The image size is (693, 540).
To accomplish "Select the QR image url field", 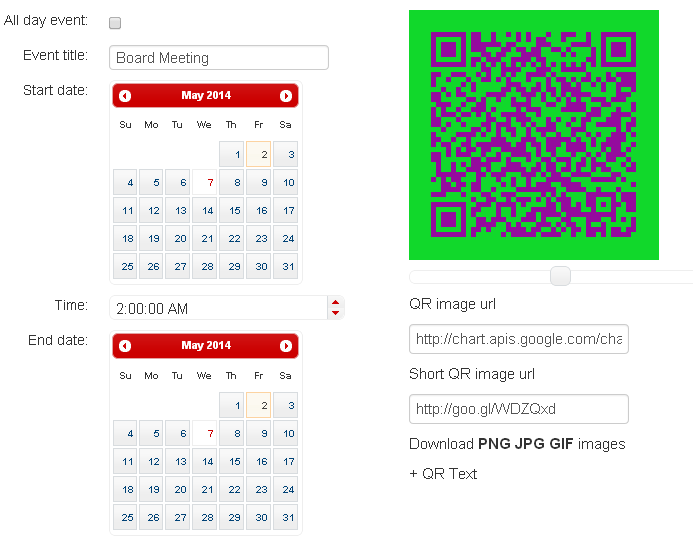I will [518, 340].
